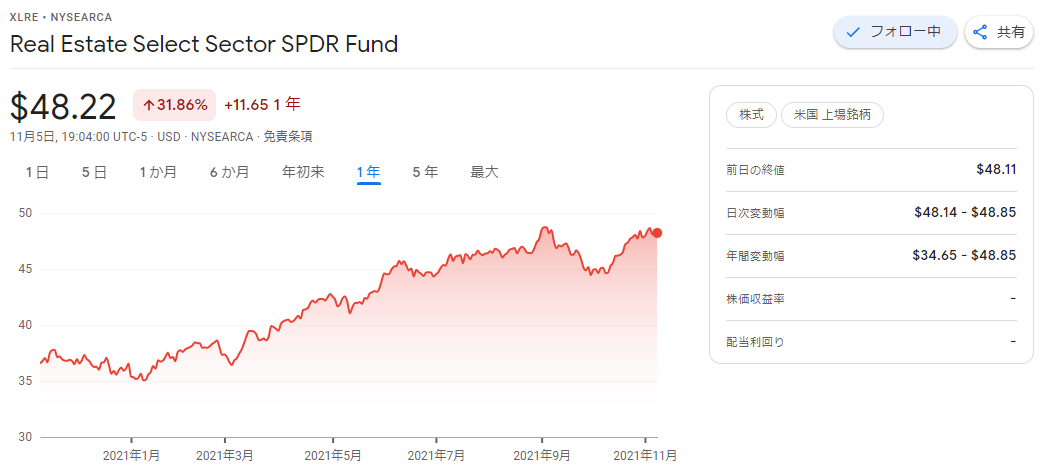Click the 2021年5月 axis marker

(332, 456)
